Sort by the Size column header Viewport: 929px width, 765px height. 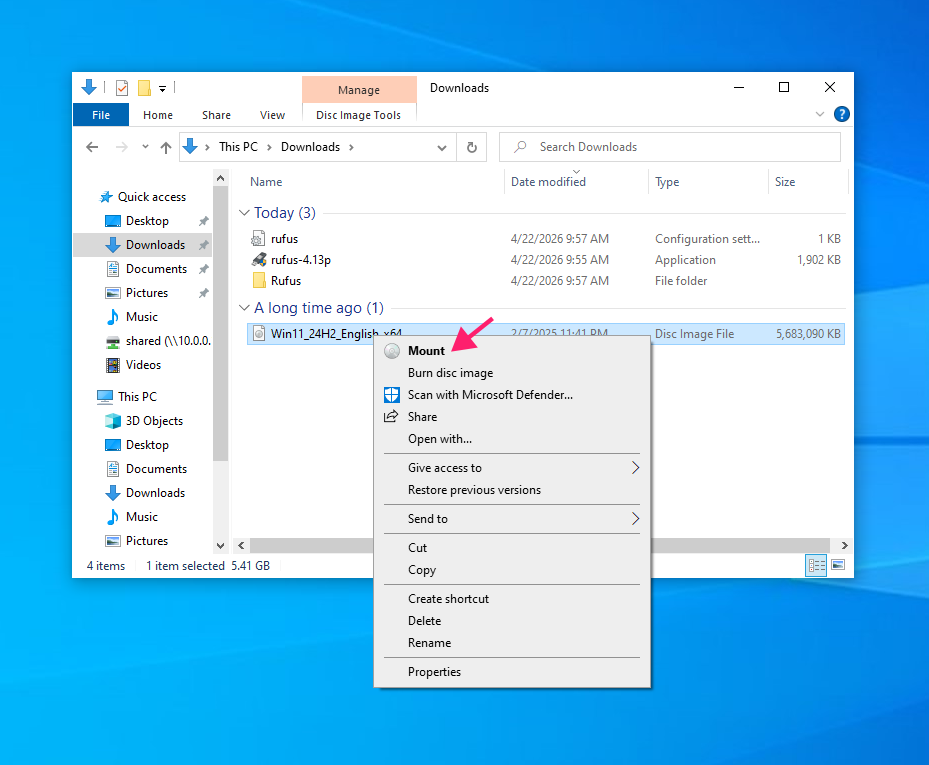784,182
